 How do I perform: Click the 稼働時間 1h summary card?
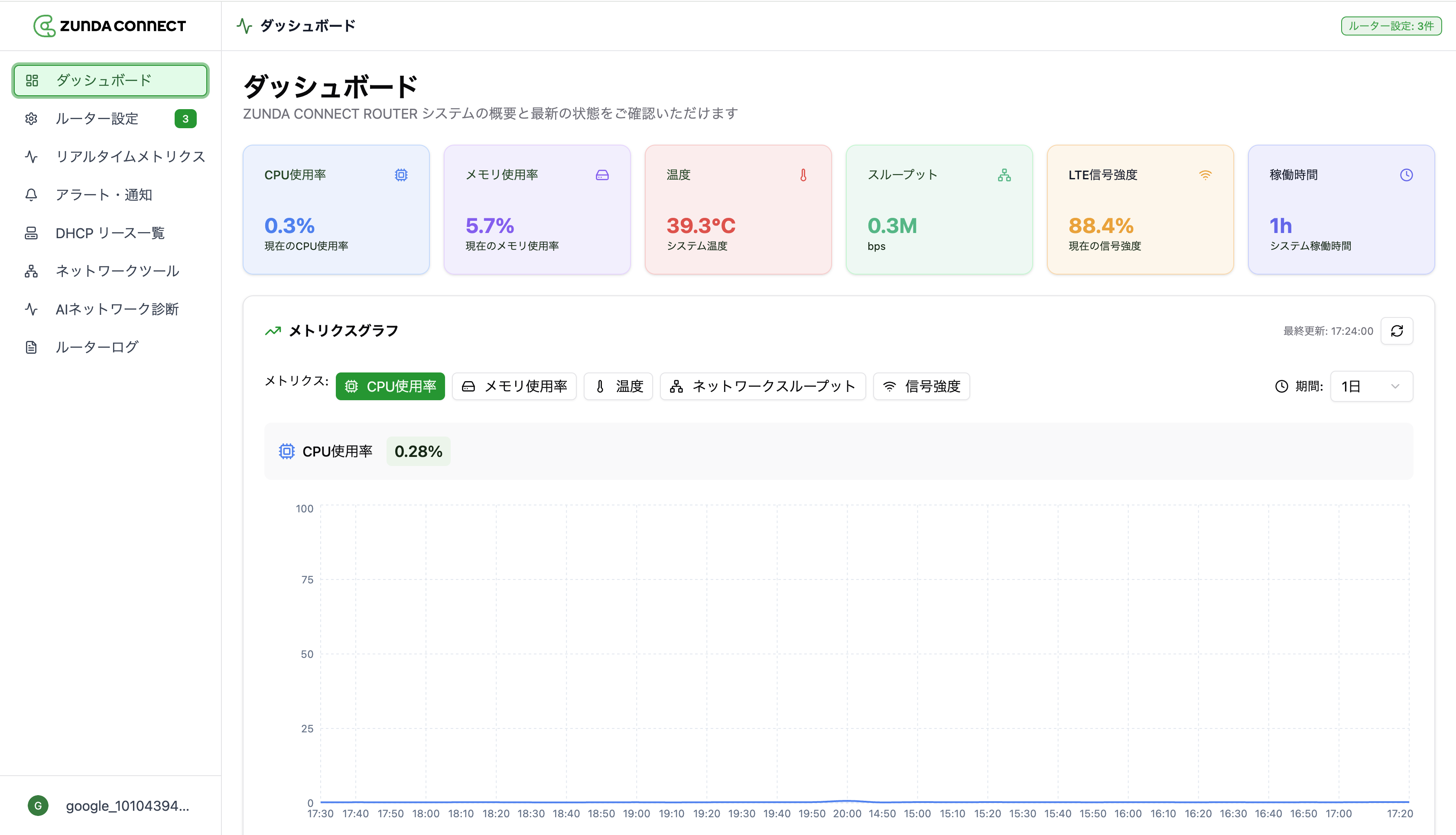point(1341,210)
